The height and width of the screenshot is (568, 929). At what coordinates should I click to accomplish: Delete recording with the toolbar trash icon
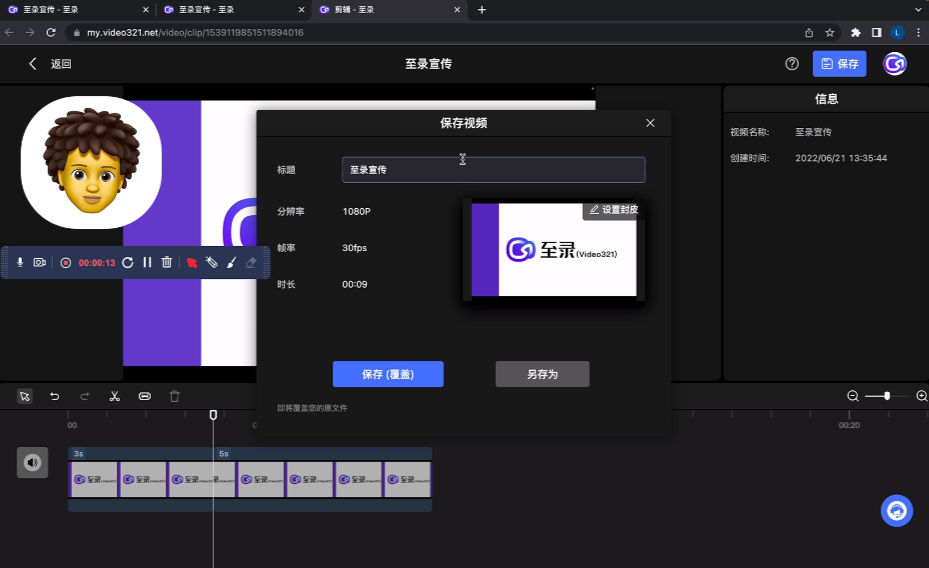(x=167, y=262)
